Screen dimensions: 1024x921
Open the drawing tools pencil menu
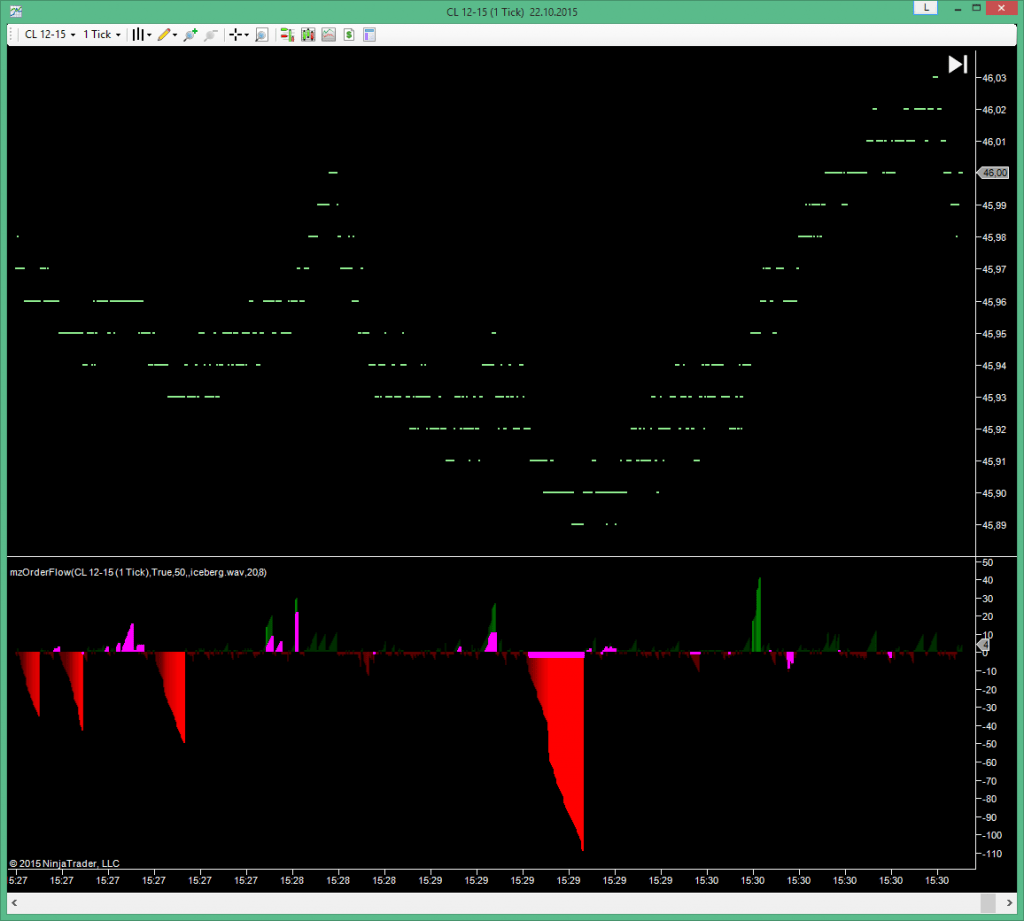(x=167, y=35)
